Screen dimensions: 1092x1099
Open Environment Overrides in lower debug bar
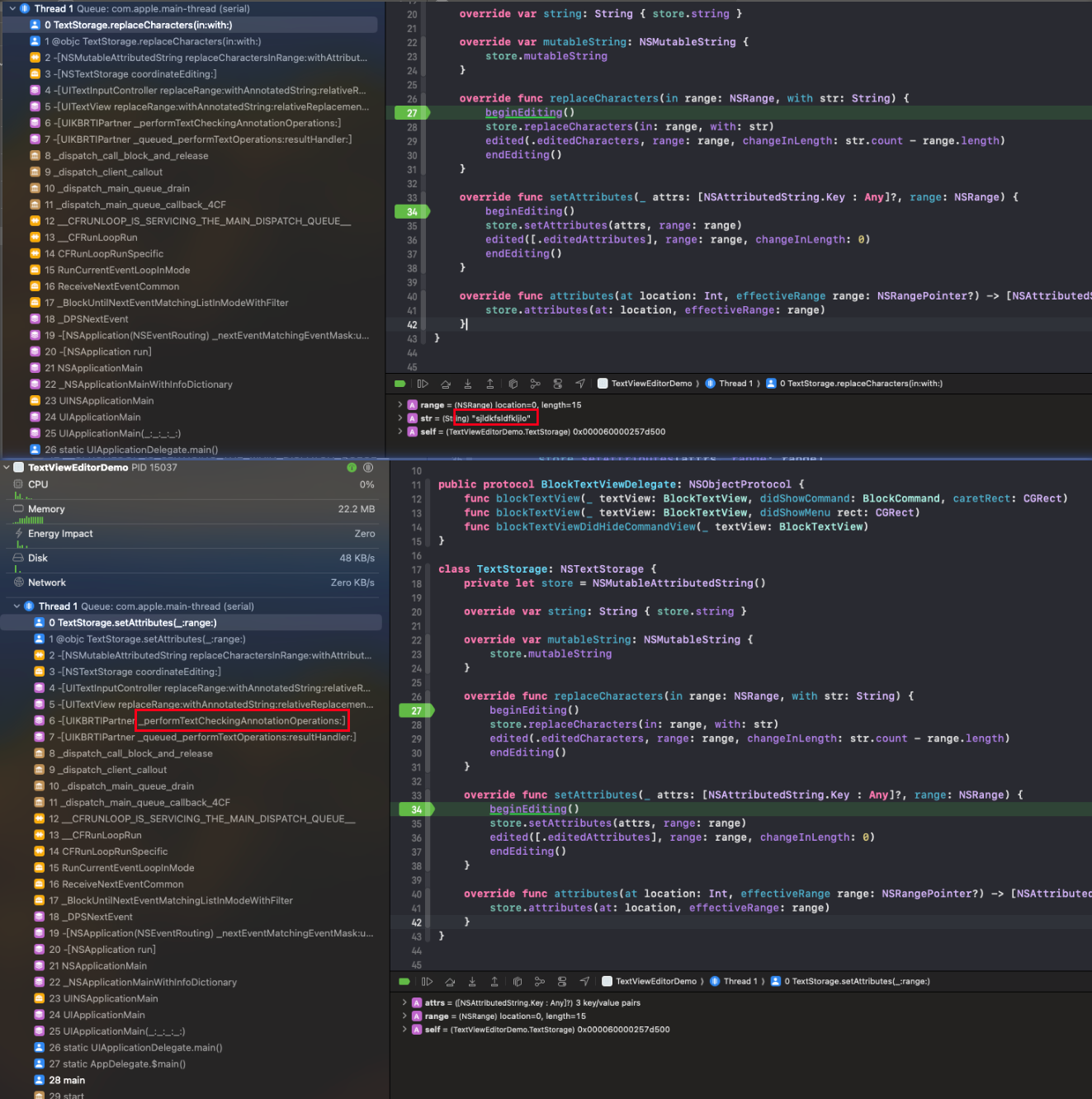(x=562, y=981)
